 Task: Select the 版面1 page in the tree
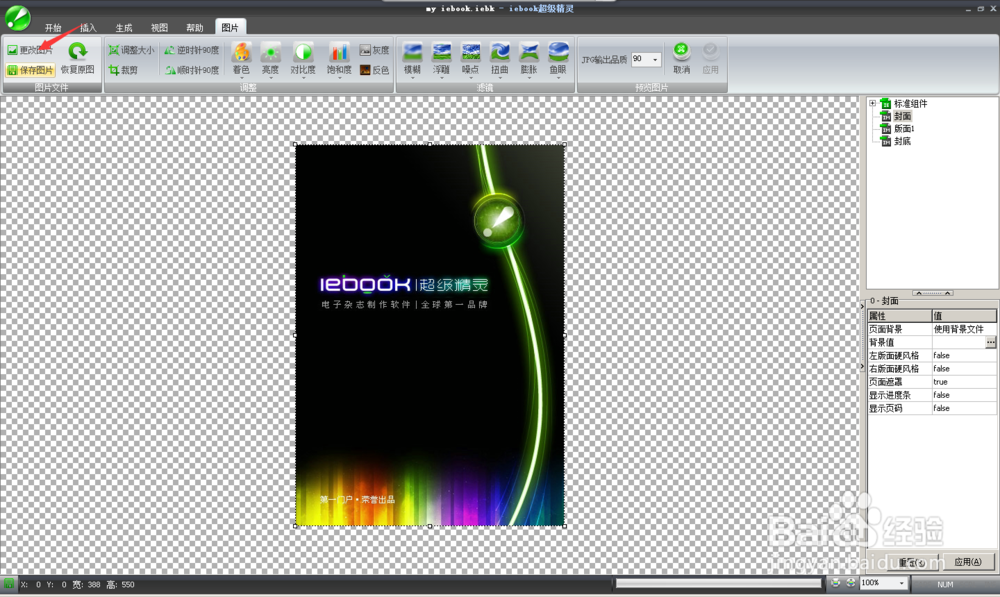pos(904,128)
